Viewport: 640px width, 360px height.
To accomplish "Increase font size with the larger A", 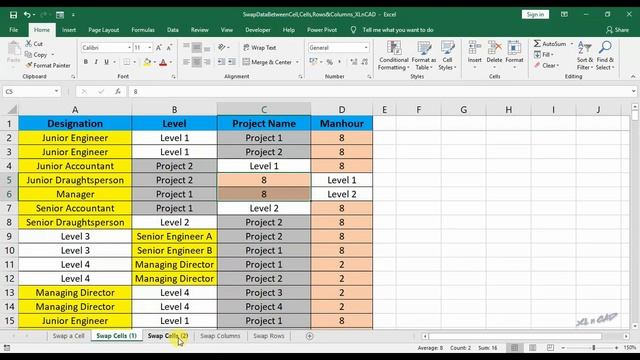I will click(159, 48).
